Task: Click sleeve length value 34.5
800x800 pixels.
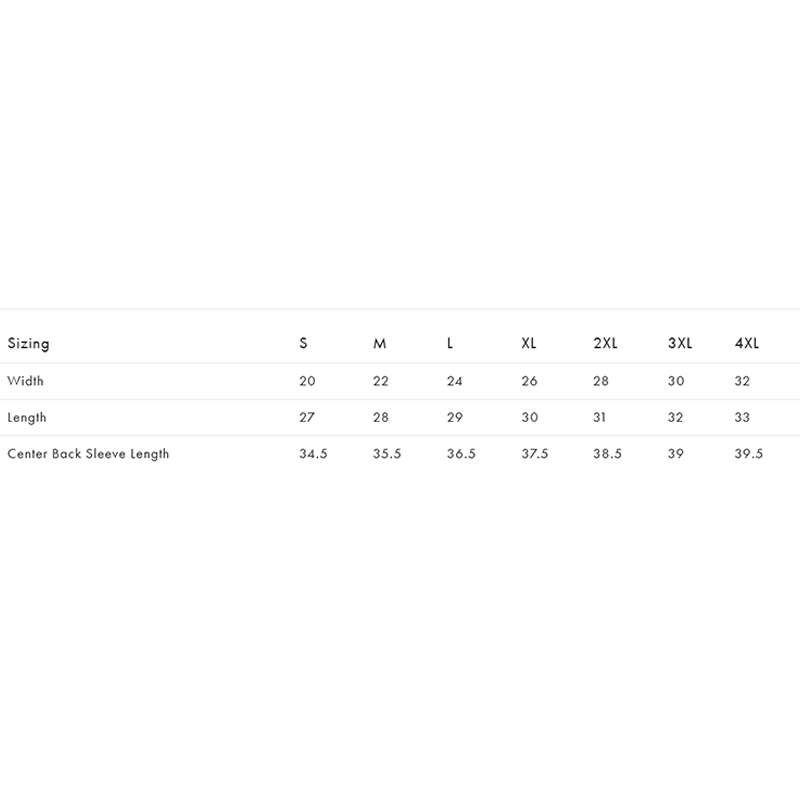Action: pos(313,454)
